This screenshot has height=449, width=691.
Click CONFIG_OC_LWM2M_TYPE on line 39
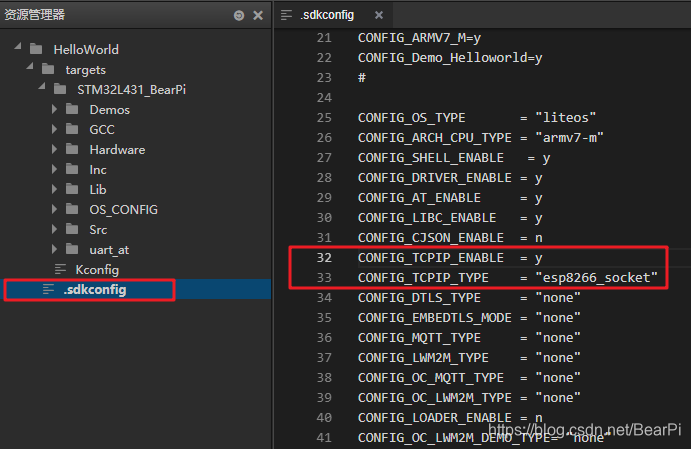(435, 398)
